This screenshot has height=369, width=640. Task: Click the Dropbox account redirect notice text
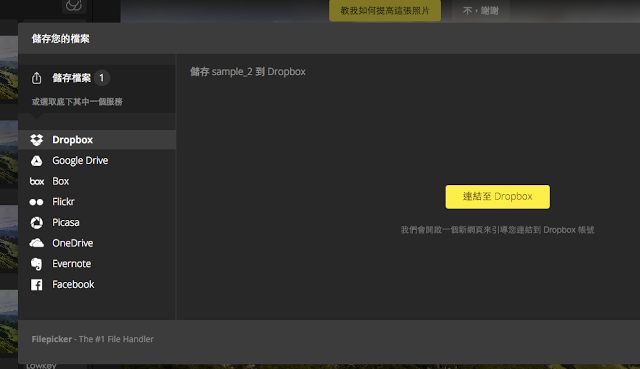(498, 230)
